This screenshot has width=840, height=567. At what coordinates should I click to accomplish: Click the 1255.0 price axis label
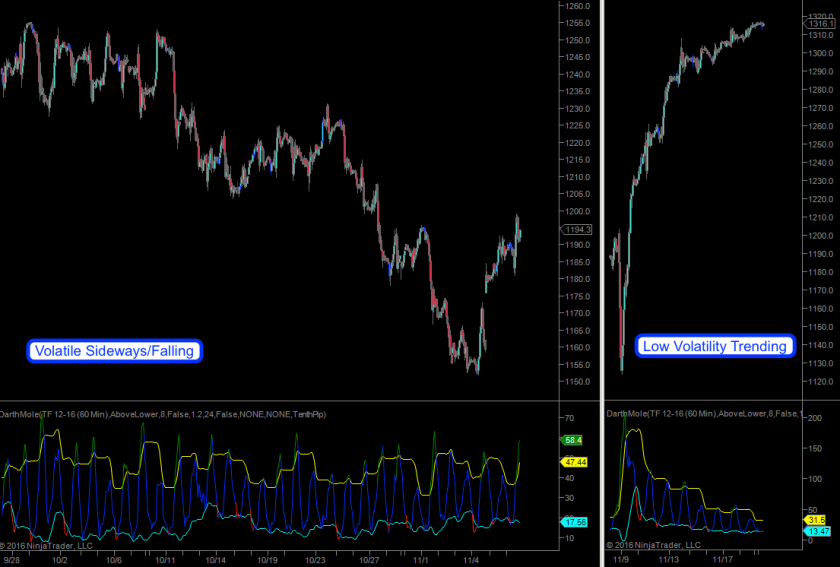(x=578, y=23)
